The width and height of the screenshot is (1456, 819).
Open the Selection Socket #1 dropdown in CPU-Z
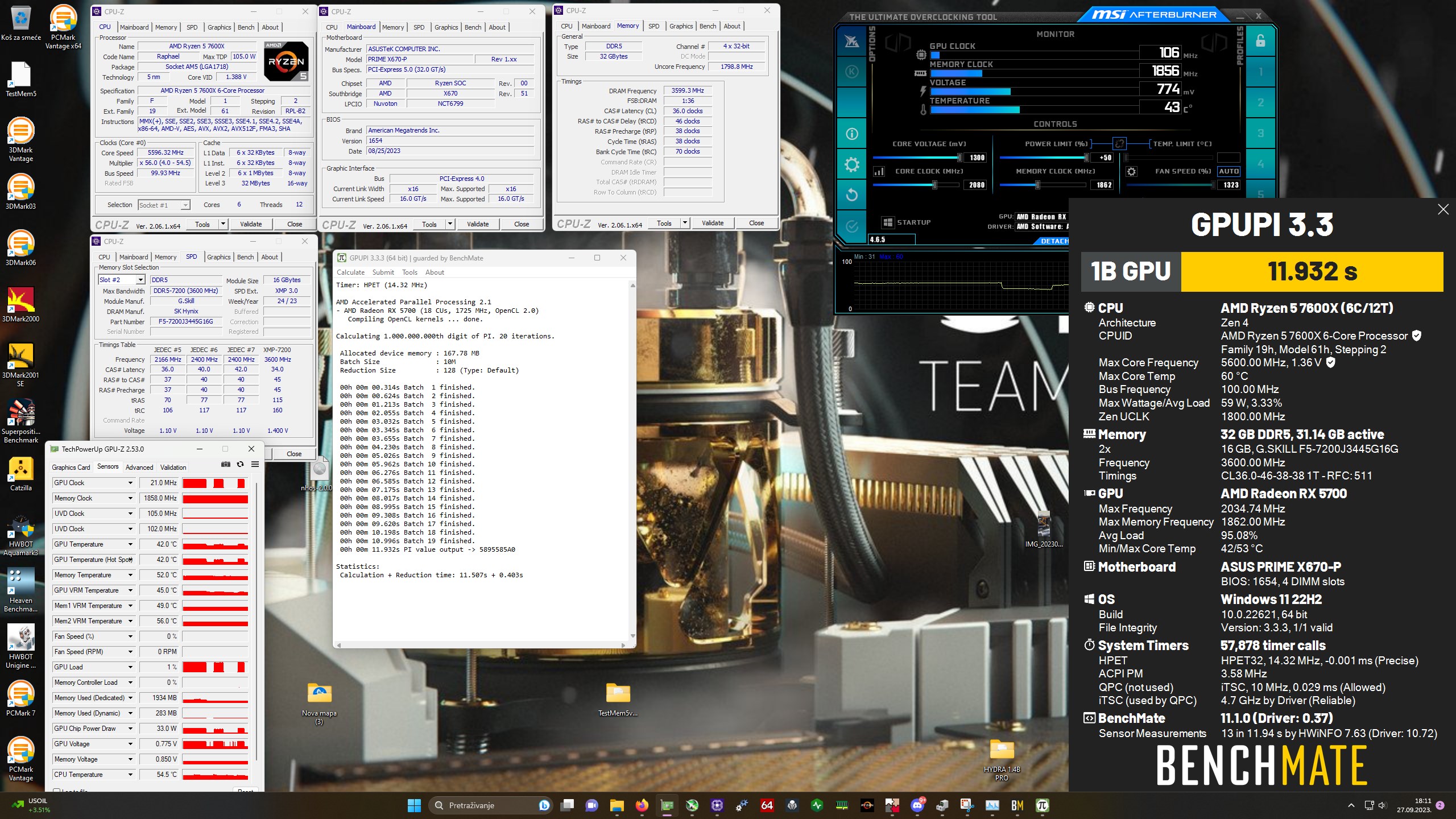[164, 205]
